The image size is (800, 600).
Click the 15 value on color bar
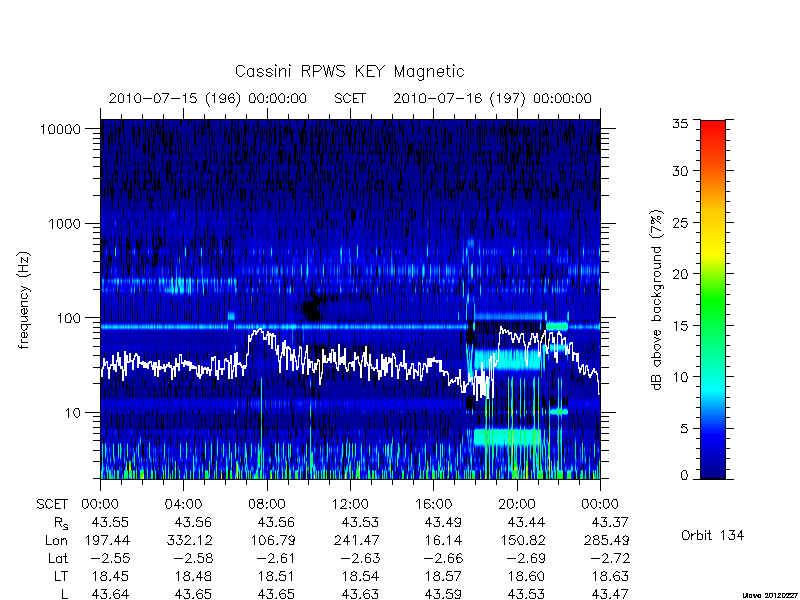(x=680, y=326)
